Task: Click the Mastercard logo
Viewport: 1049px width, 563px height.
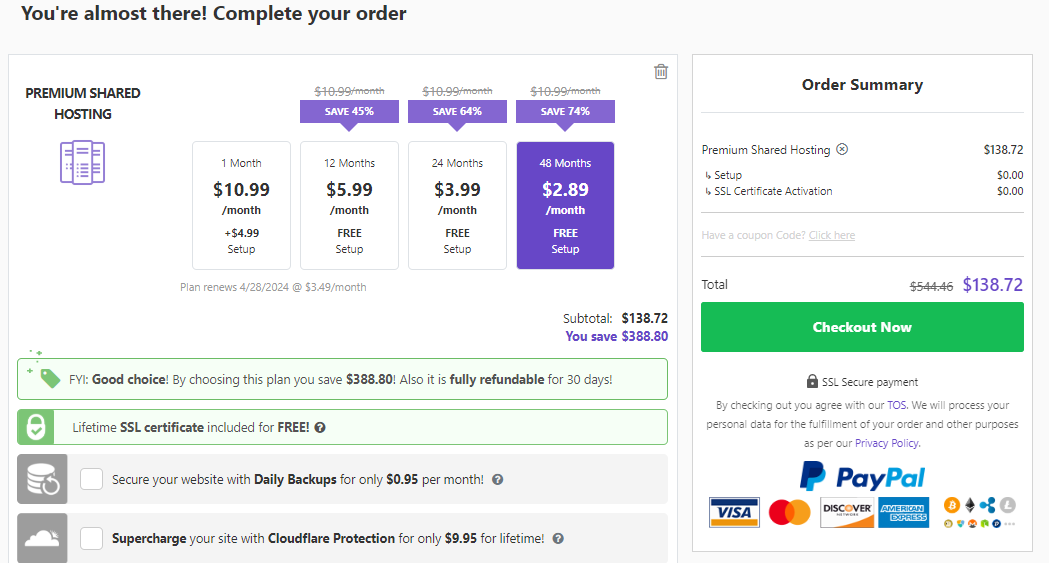Action: point(789,512)
